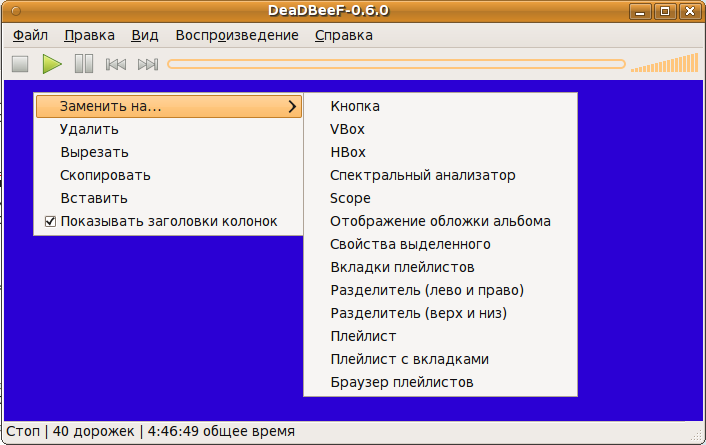Select Отображение обложки альбома

pos(440,221)
